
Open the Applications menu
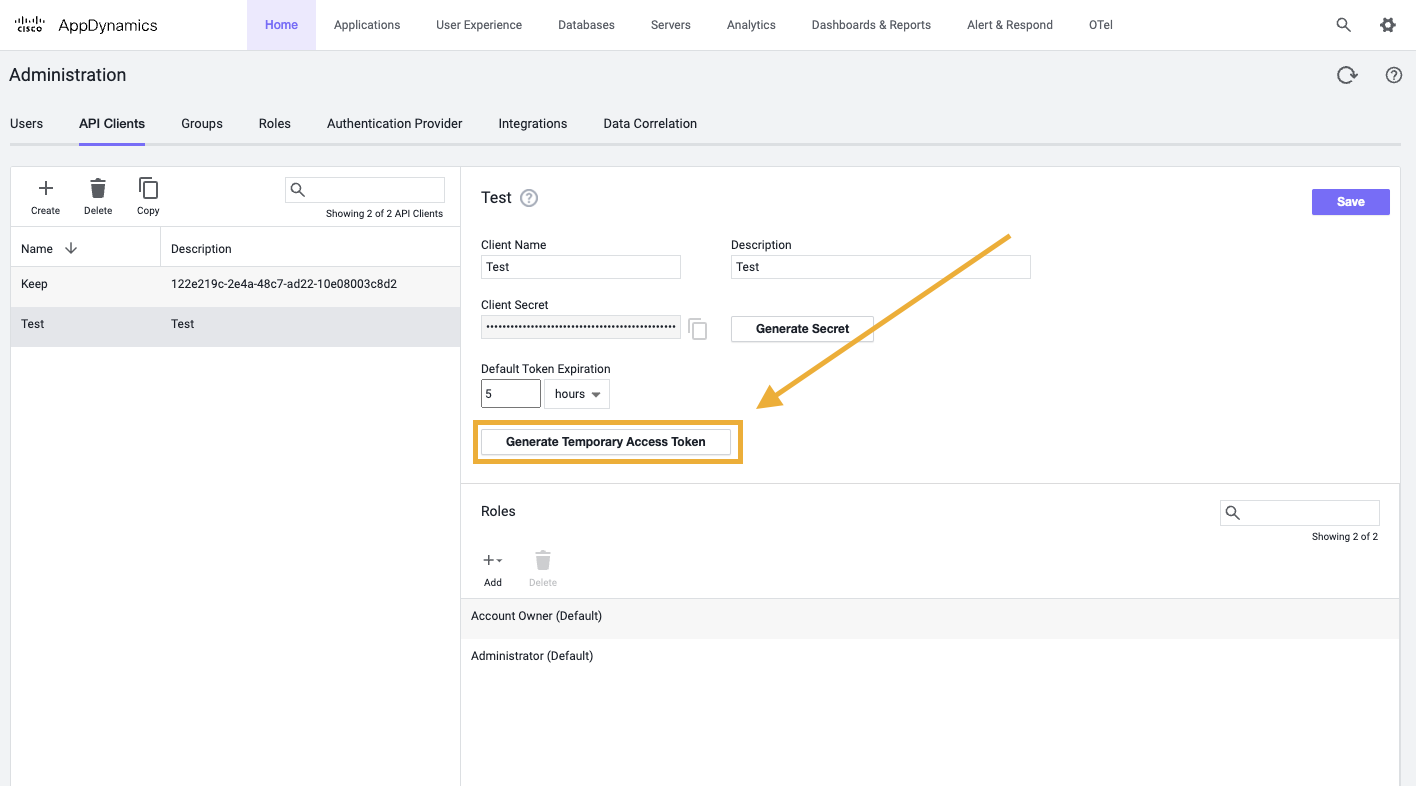click(367, 25)
